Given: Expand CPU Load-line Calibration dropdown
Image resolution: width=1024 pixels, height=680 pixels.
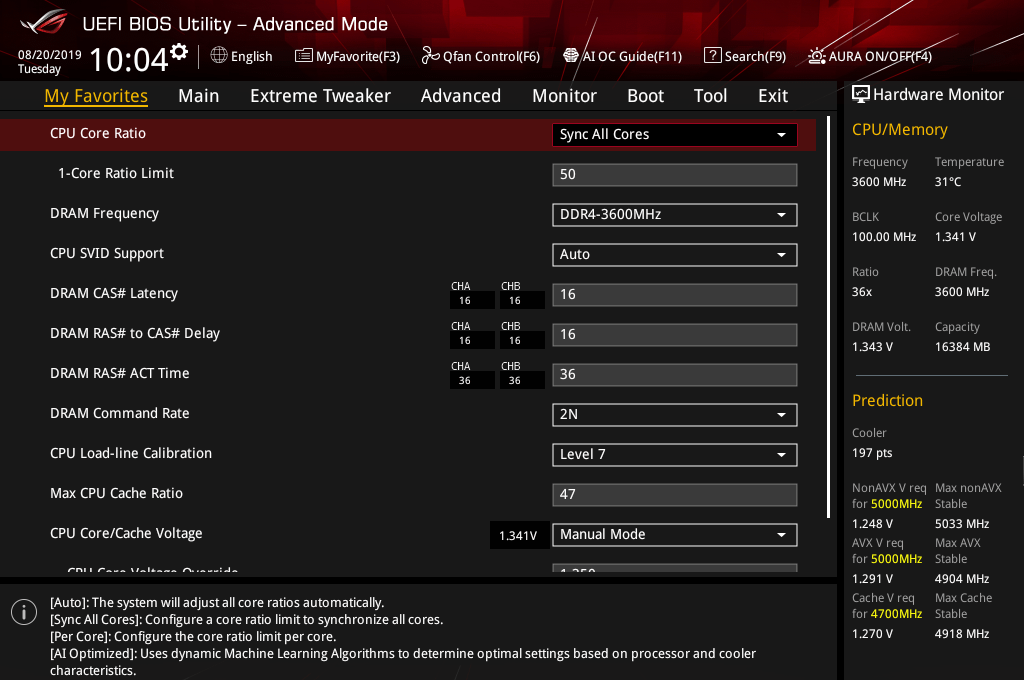Looking at the screenshot, I should point(675,455).
